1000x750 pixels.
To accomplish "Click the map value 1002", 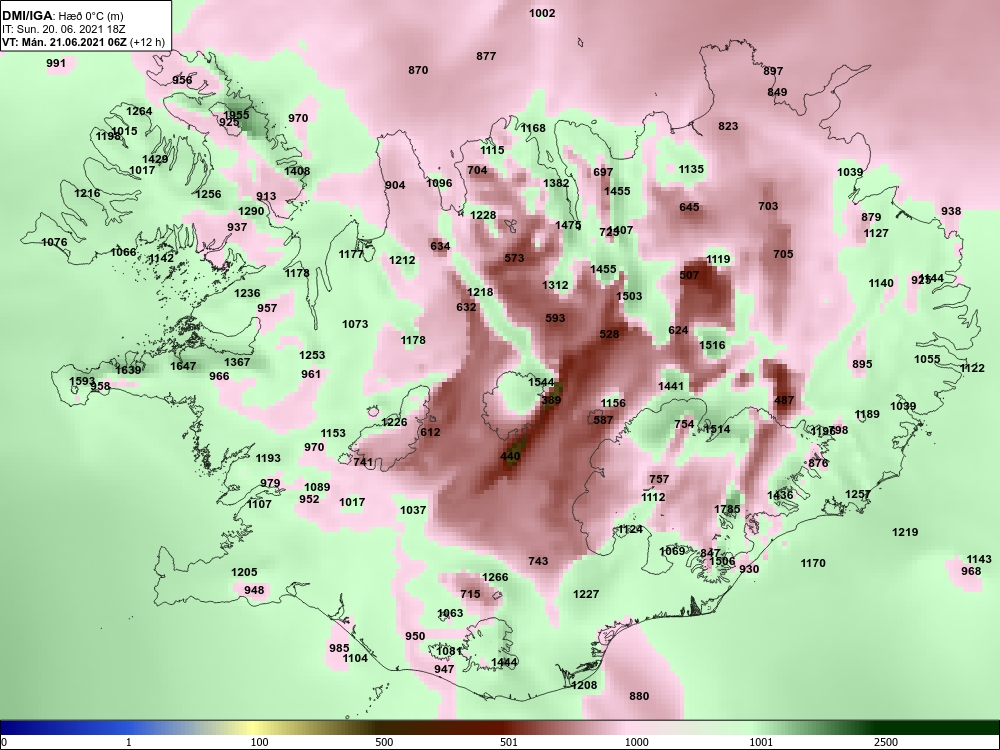I will pos(542,13).
